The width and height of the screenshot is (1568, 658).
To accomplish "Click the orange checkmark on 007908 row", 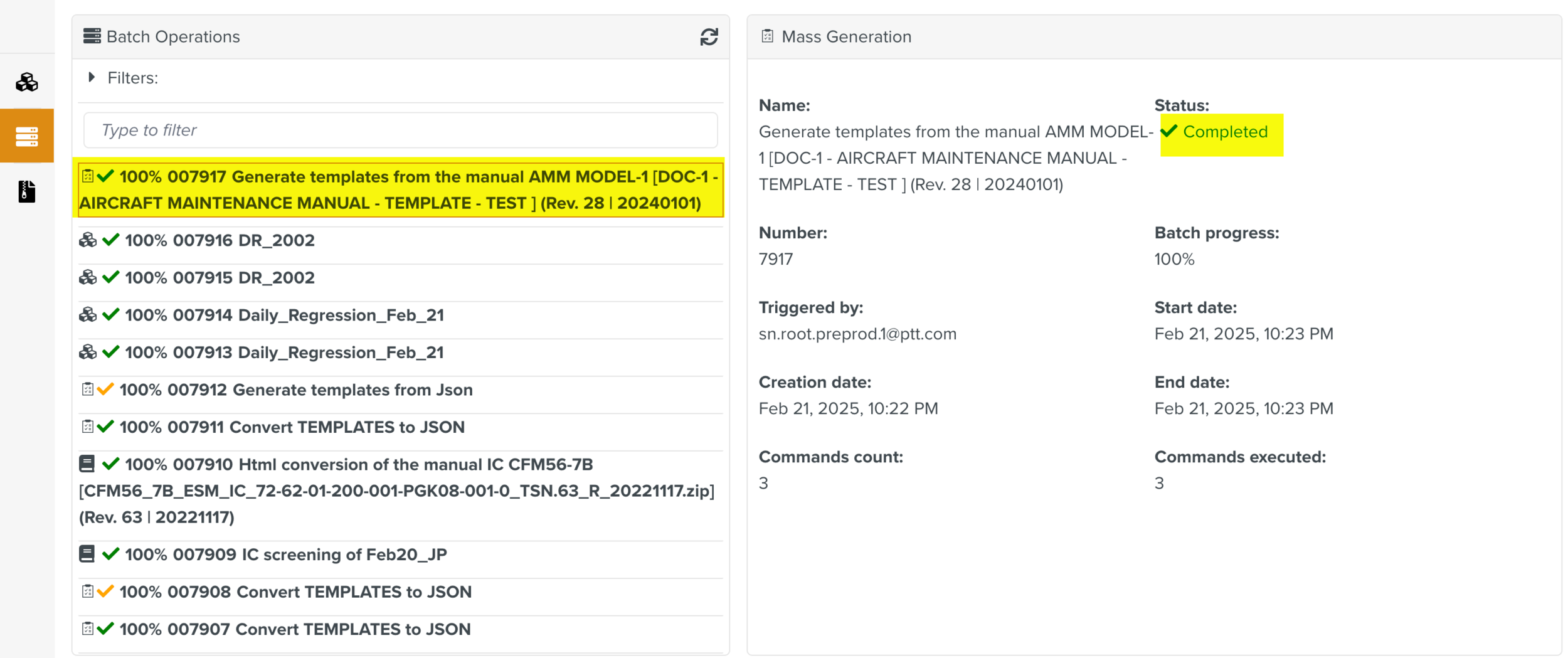I will click(x=106, y=592).
